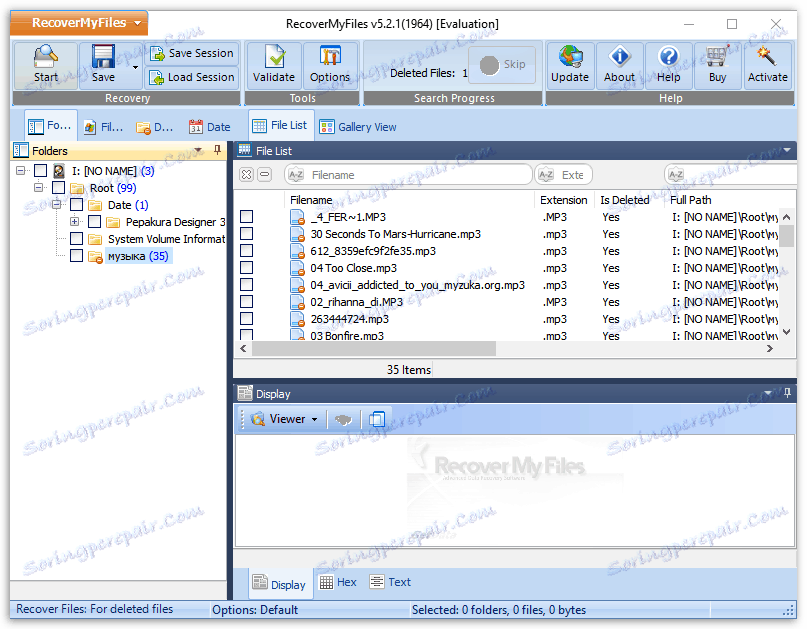Check the музыка folder checkbox

point(77,255)
